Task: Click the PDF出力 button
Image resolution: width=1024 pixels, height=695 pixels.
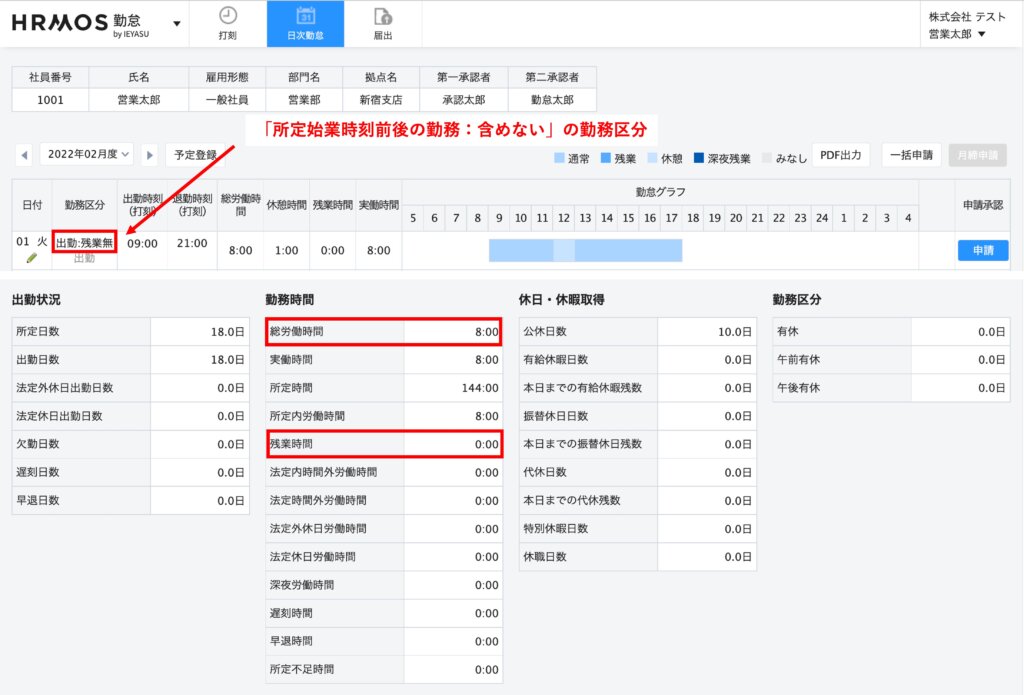Action: (840, 155)
